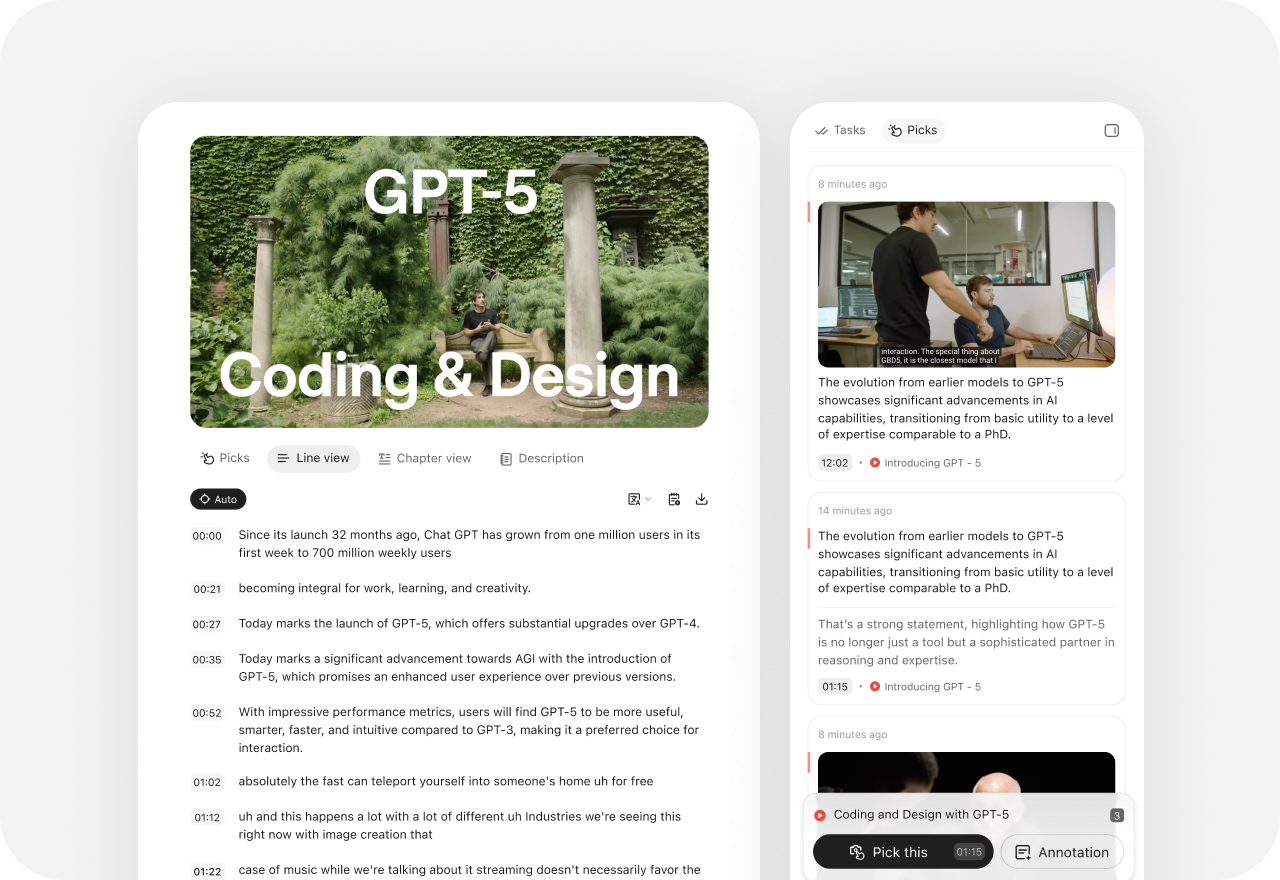
Task: Jump to timestamp 00:21 in transcript
Action: coord(207,589)
